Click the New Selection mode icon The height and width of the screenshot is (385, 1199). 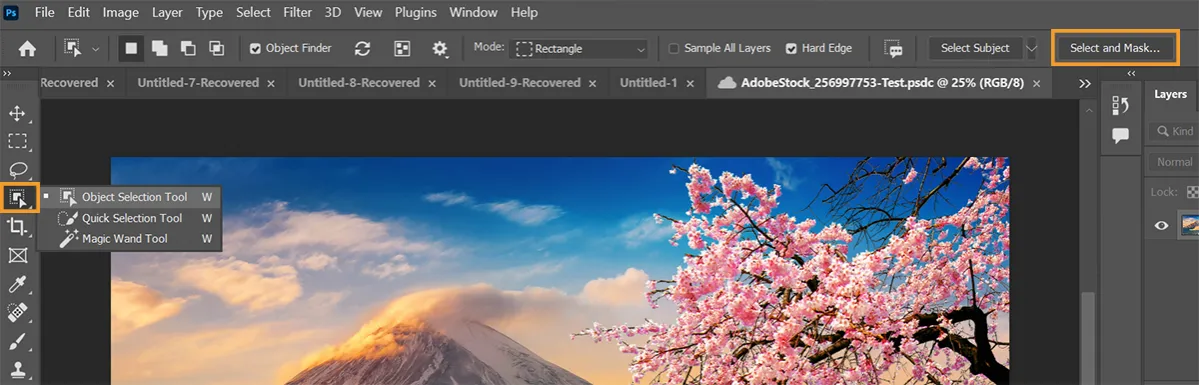click(132, 48)
